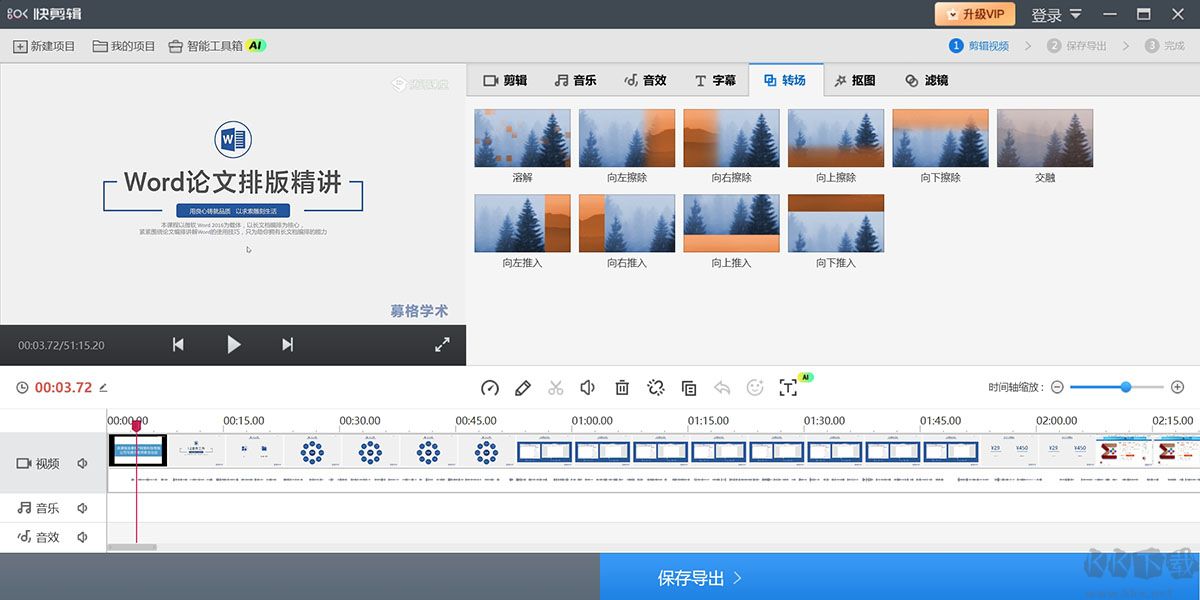Click the AI text recognition icon
The width and height of the screenshot is (1200, 600).
(789, 388)
